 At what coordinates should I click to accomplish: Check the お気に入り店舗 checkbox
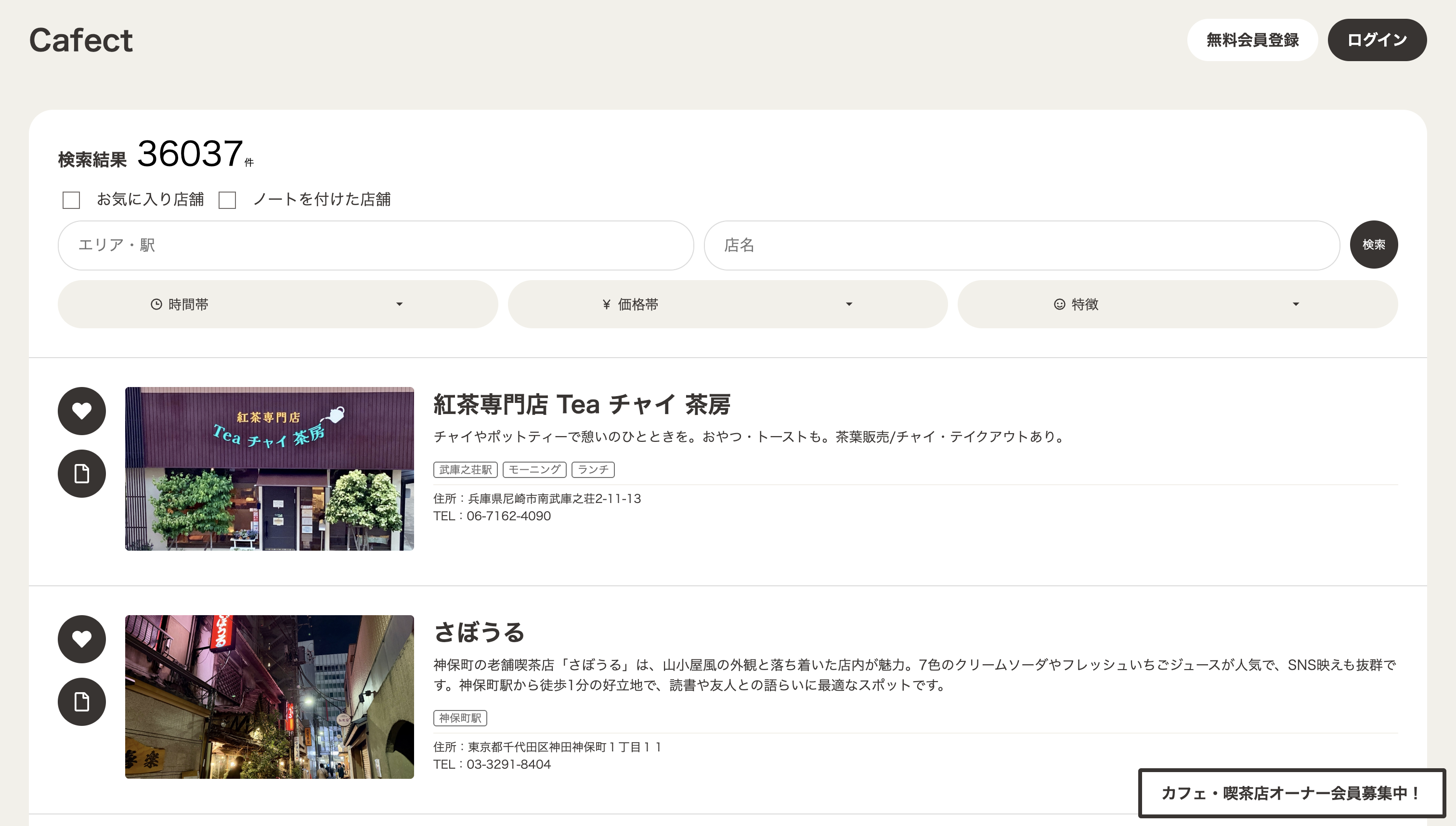(x=71, y=200)
